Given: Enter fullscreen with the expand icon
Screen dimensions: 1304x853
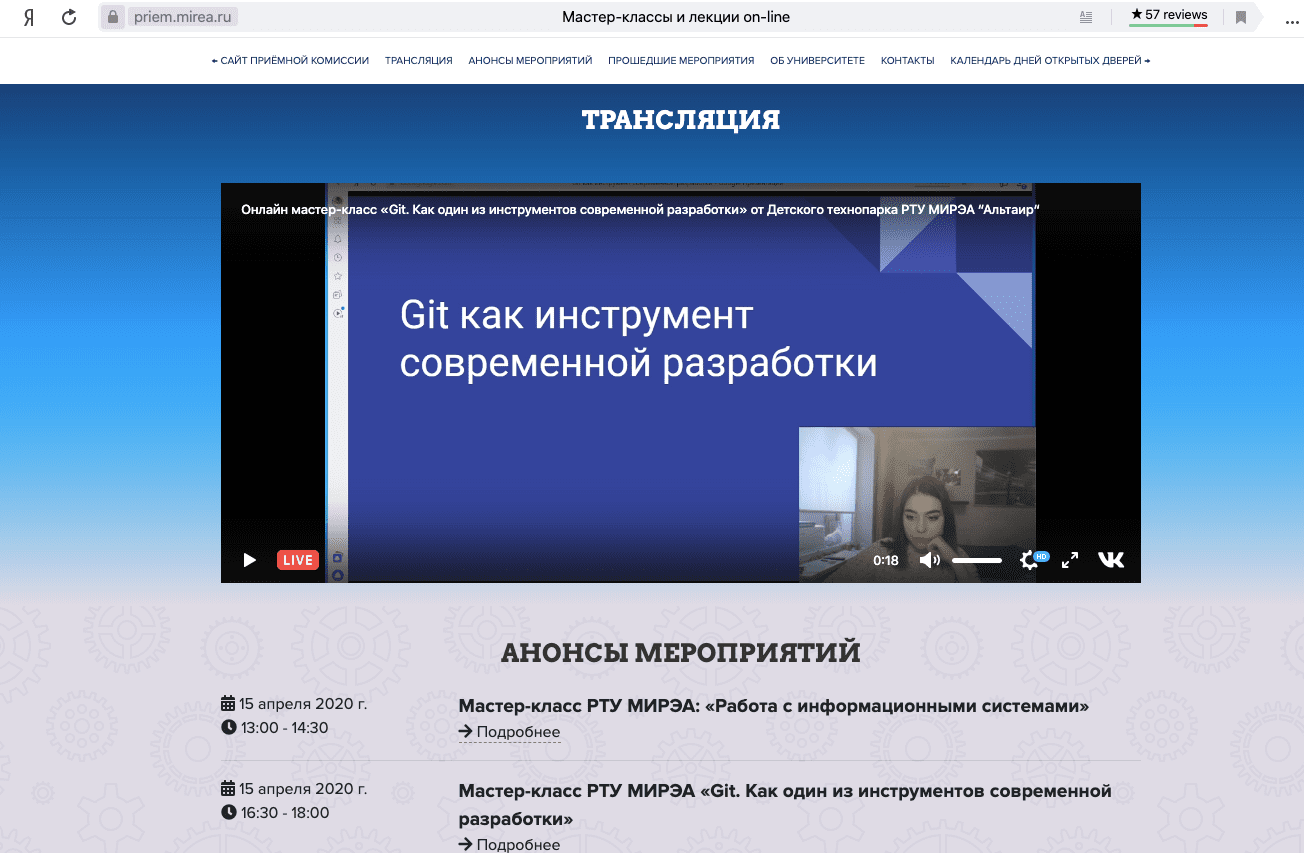Looking at the screenshot, I should point(1070,560).
